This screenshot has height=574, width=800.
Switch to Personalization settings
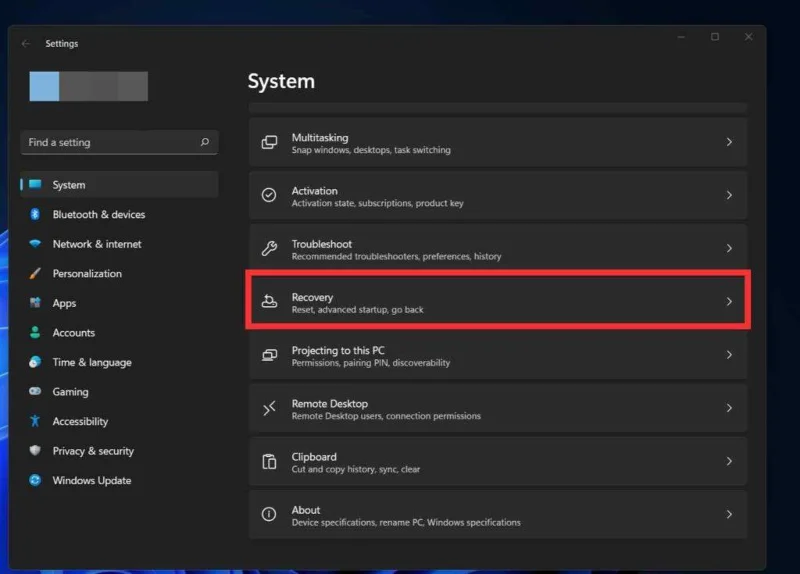pos(119,273)
